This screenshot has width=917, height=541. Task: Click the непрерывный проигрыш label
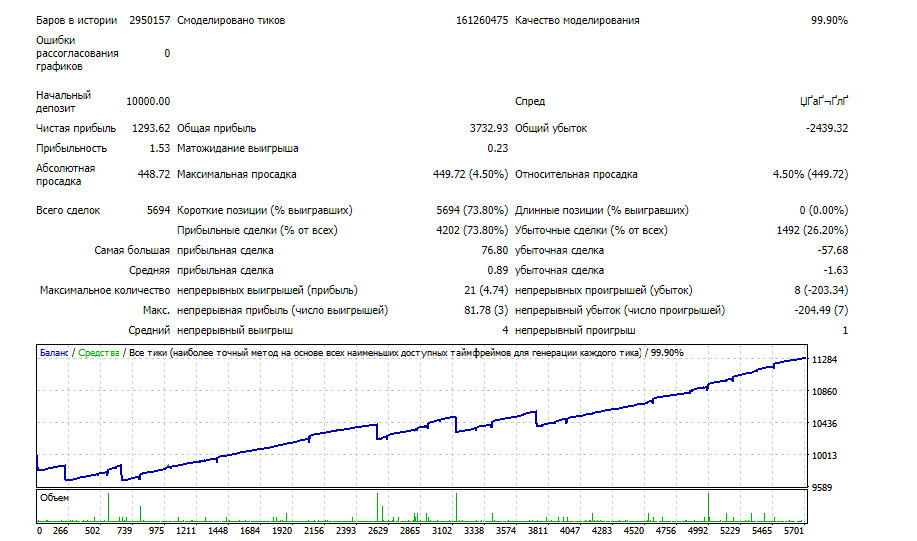pyautogui.click(x=575, y=330)
